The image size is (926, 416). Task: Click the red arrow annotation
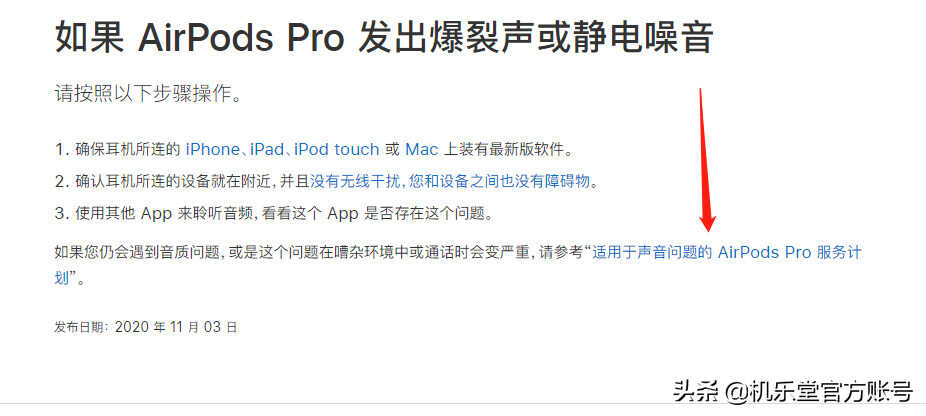pyautogui.click(x=707, y=160)
